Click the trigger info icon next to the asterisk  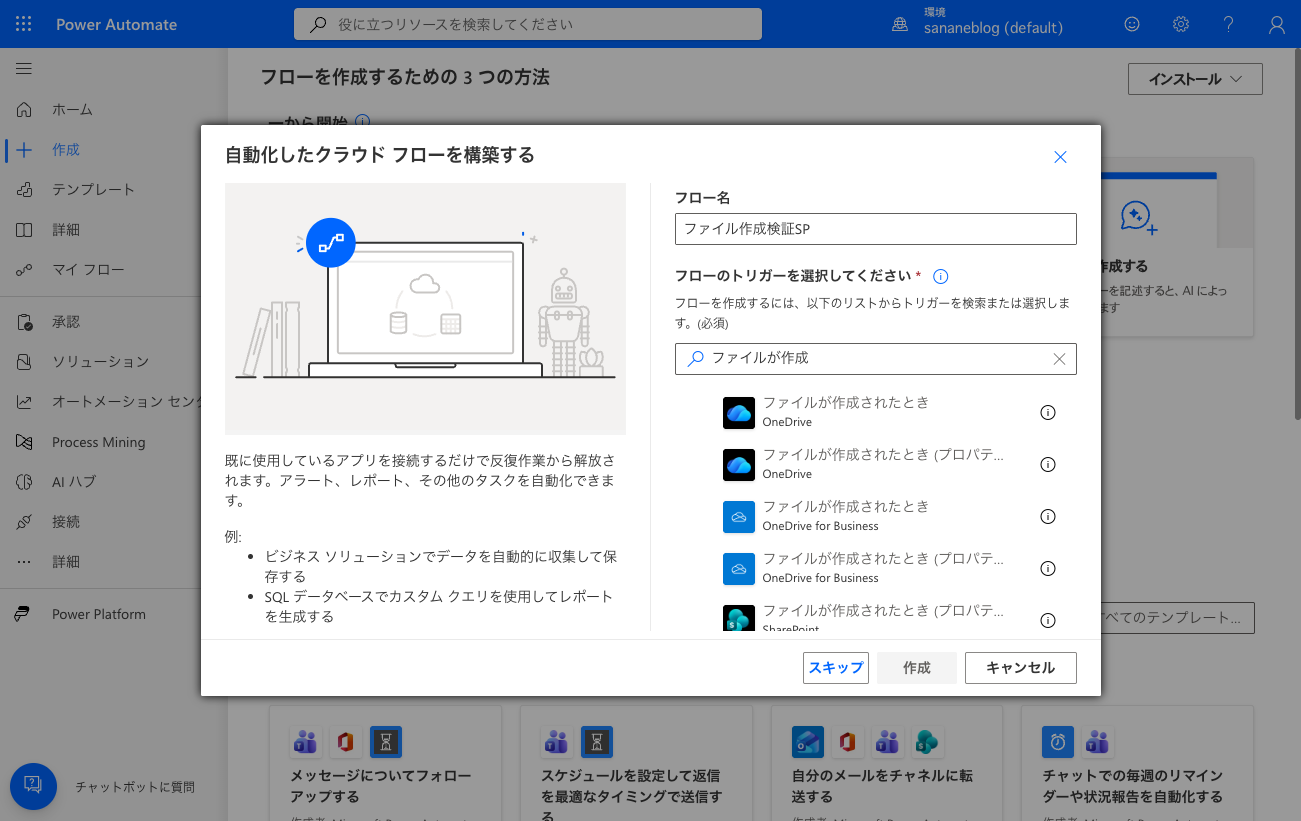(x=940, y=276)
